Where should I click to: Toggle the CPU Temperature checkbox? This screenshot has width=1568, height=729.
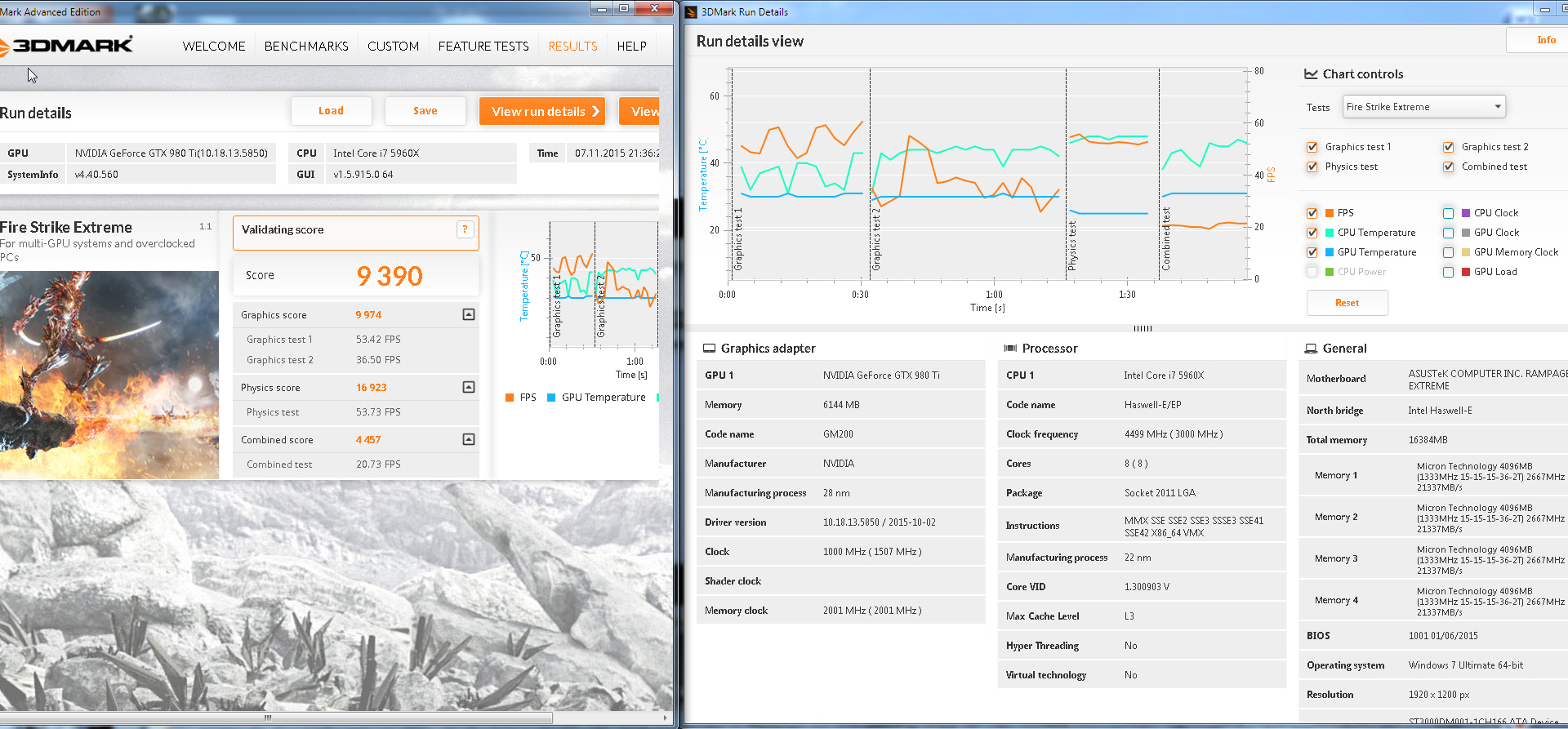(1312, 233)
